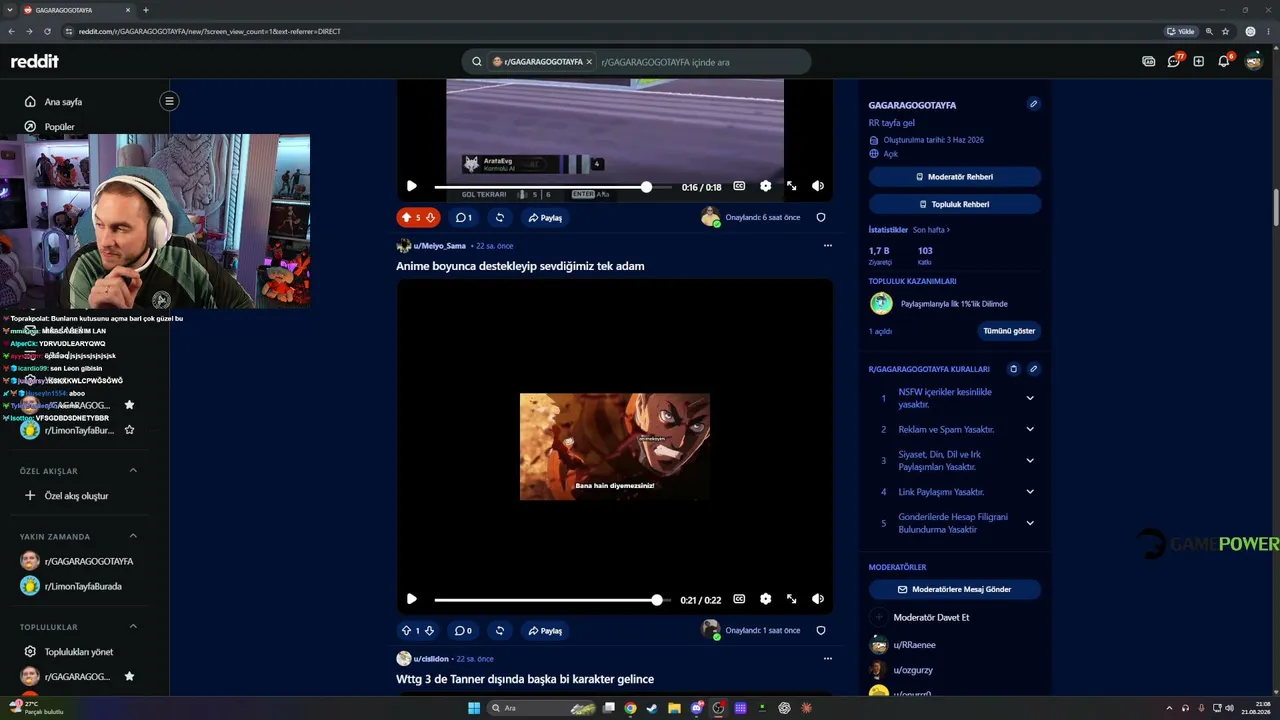Open comments on the post with 0 comments
The height and width of the screenshot is (720, 1280).
[x=463, y=630]
